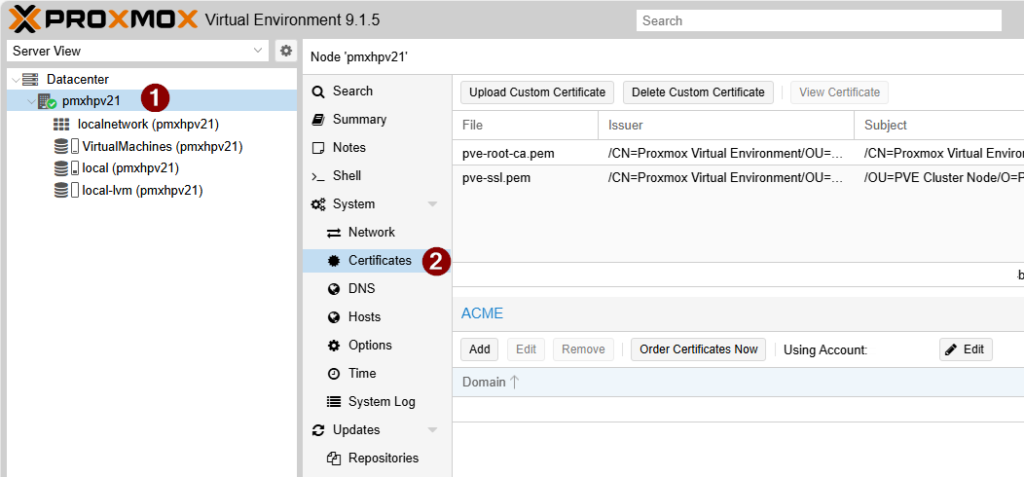Screen dimensions: 1024x477
Task: Click the local-lvm storage icon
Action: (x=66, y=190)
